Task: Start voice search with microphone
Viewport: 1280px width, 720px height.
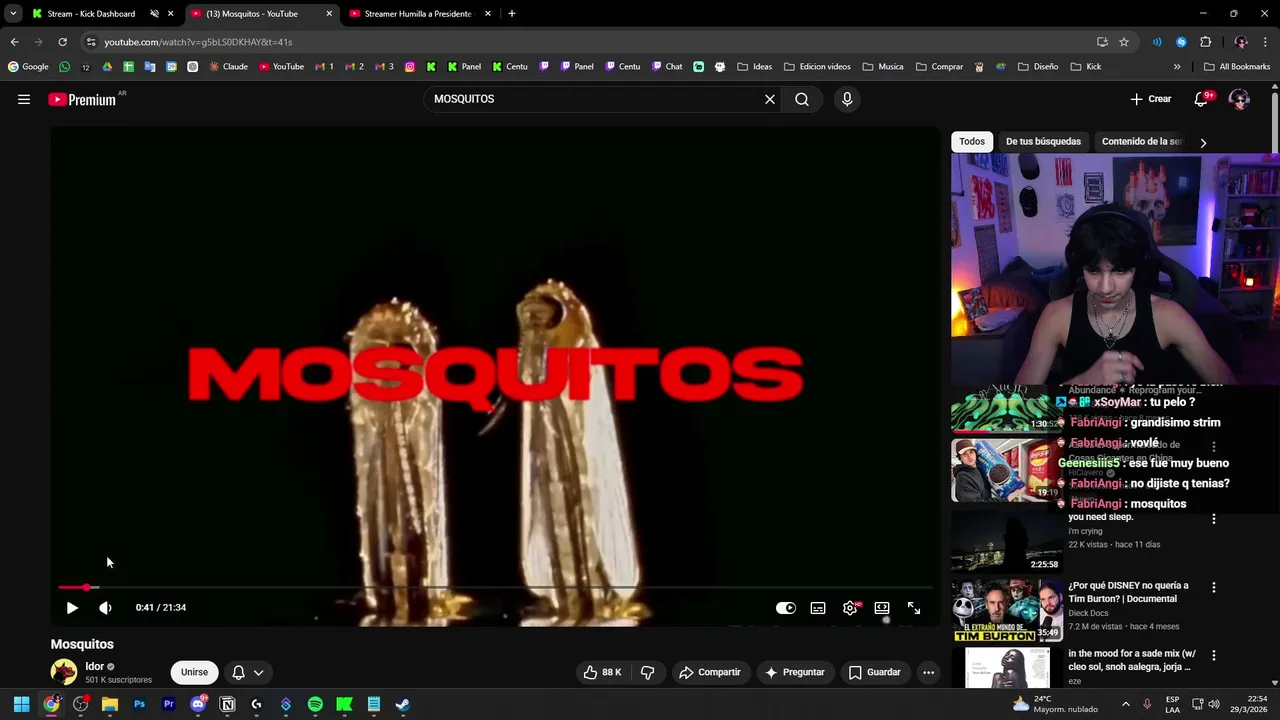Action: [847, 99]
